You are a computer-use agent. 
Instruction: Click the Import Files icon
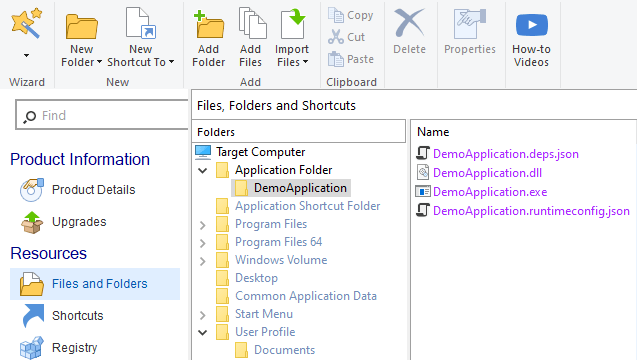pyautogui.click(x=292, y=24)
